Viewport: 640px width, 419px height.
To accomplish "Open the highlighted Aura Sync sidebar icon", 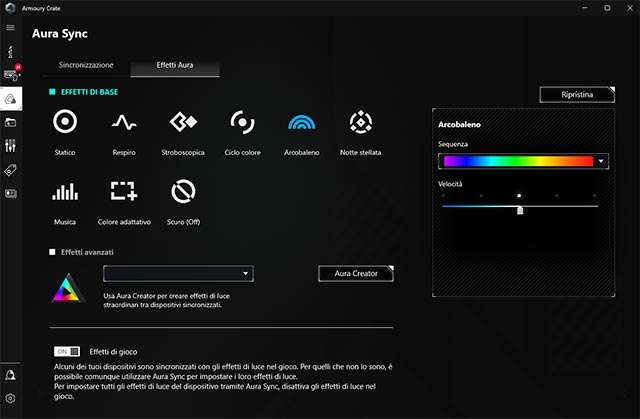I will (x=11, y=98).
